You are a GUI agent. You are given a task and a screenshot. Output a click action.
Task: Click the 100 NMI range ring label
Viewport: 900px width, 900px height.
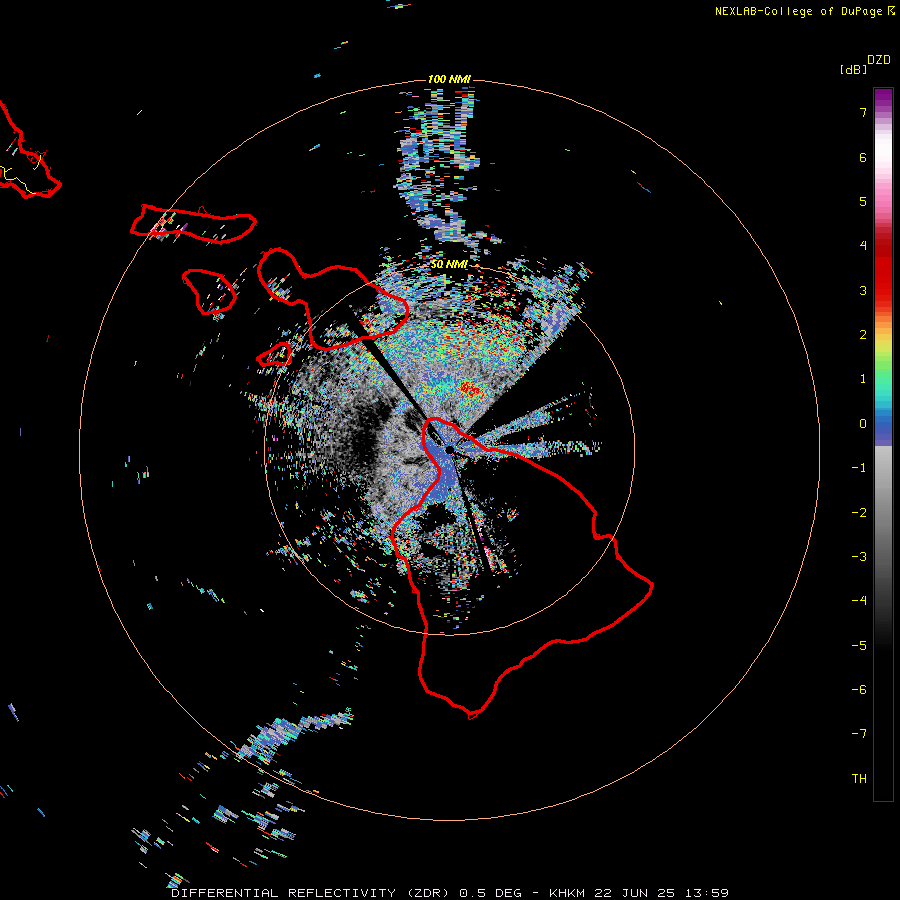pos(449,79)
